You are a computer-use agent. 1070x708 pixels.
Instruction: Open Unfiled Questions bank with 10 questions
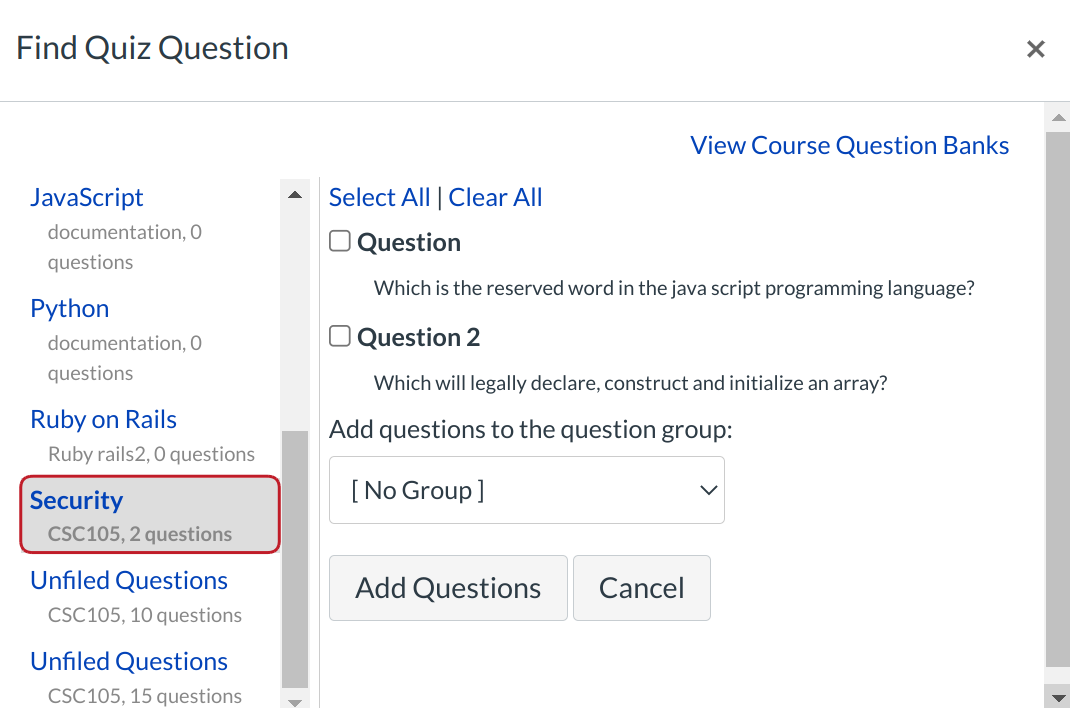(x=129, y=580)
